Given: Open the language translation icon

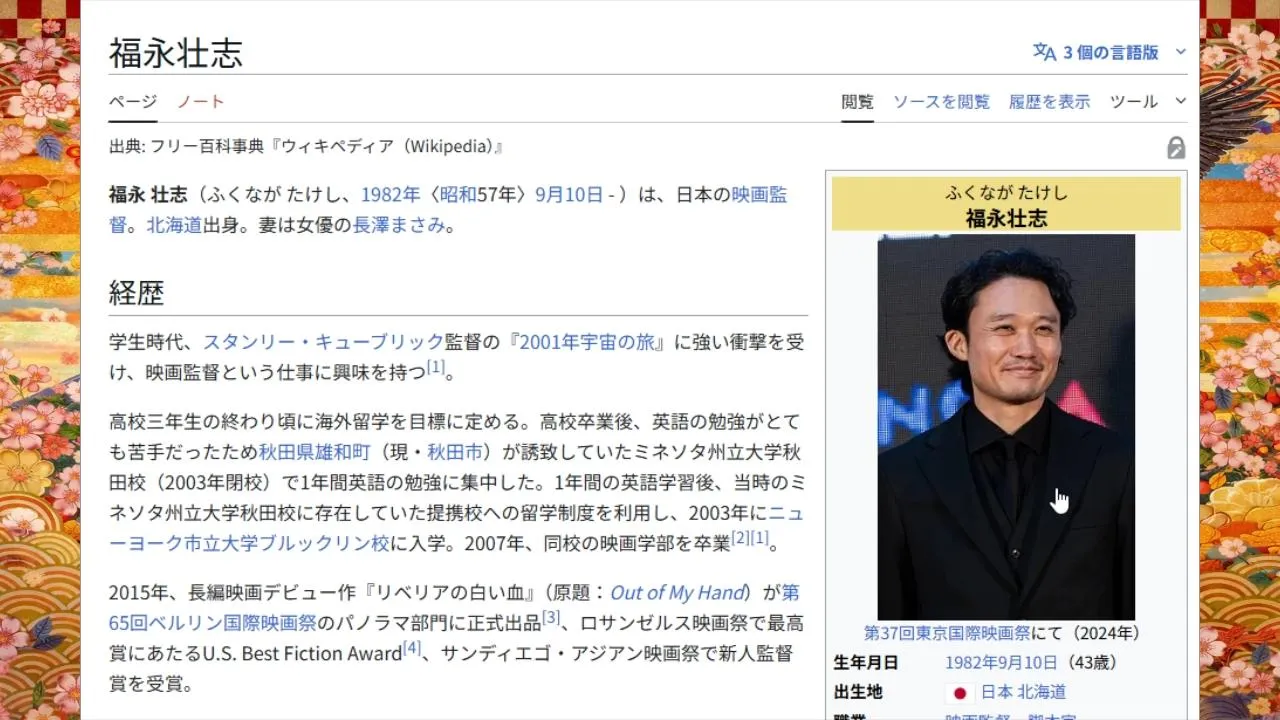Looking at the screenshot, I should [x=1044, y=52].
